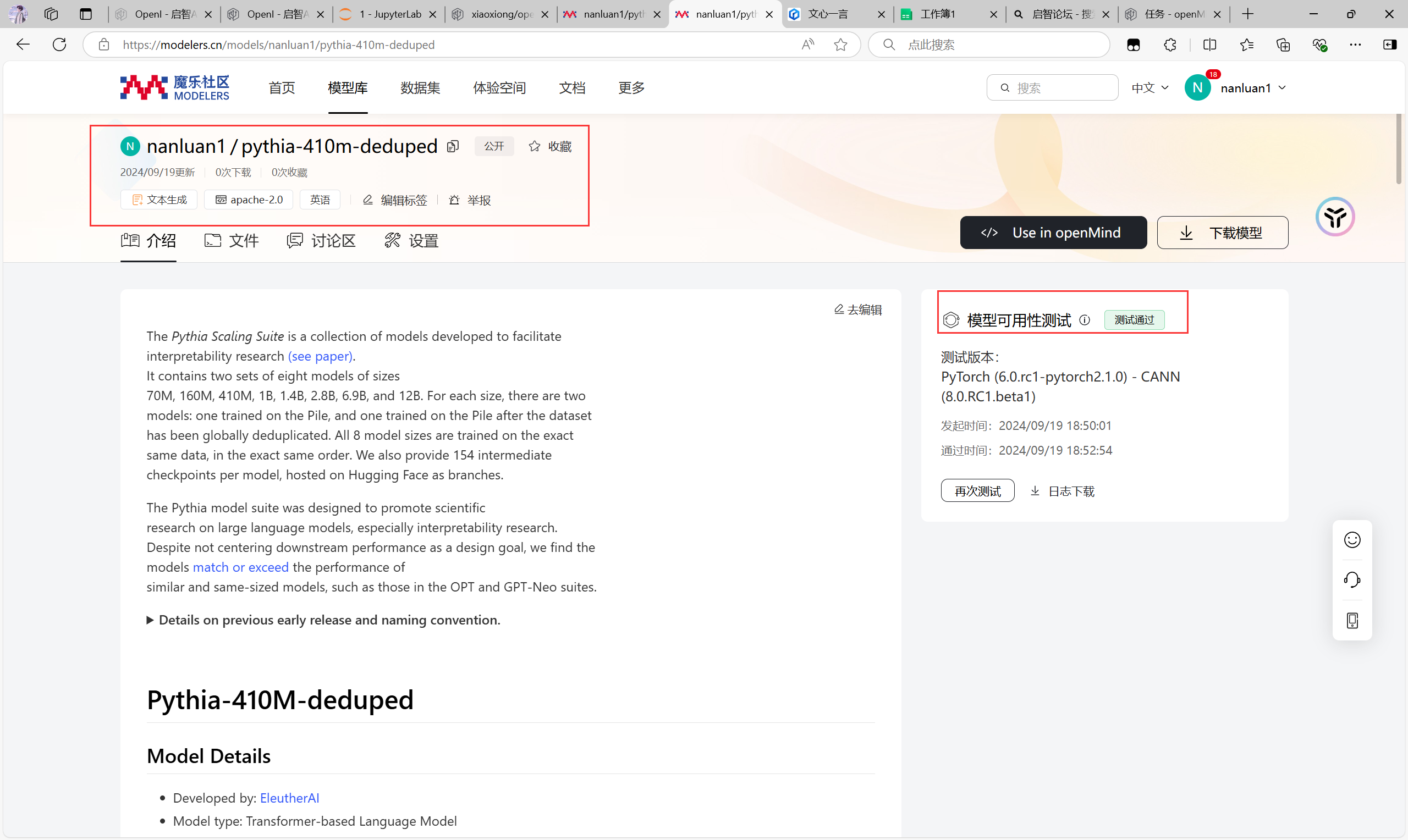Image resolution: width=1408 pixels, height=840 pixels.
Task: Click 下载模型 download button
Action: [x=1222, y=233]
